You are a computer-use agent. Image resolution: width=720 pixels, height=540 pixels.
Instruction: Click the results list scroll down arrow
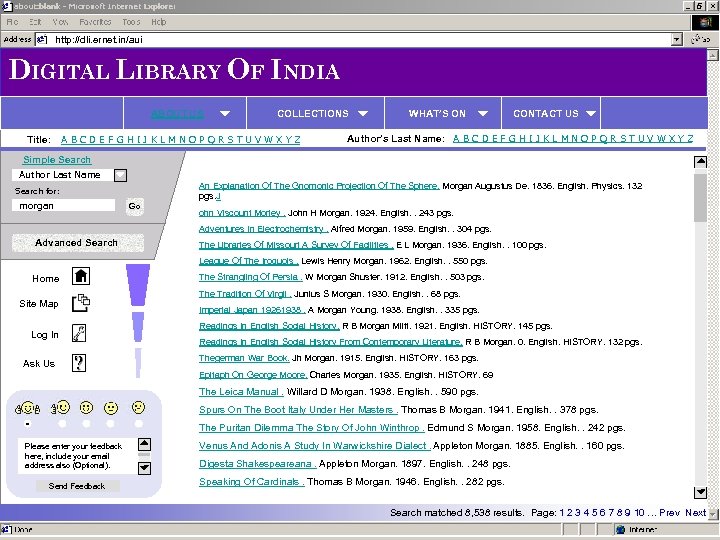point(700,492)
